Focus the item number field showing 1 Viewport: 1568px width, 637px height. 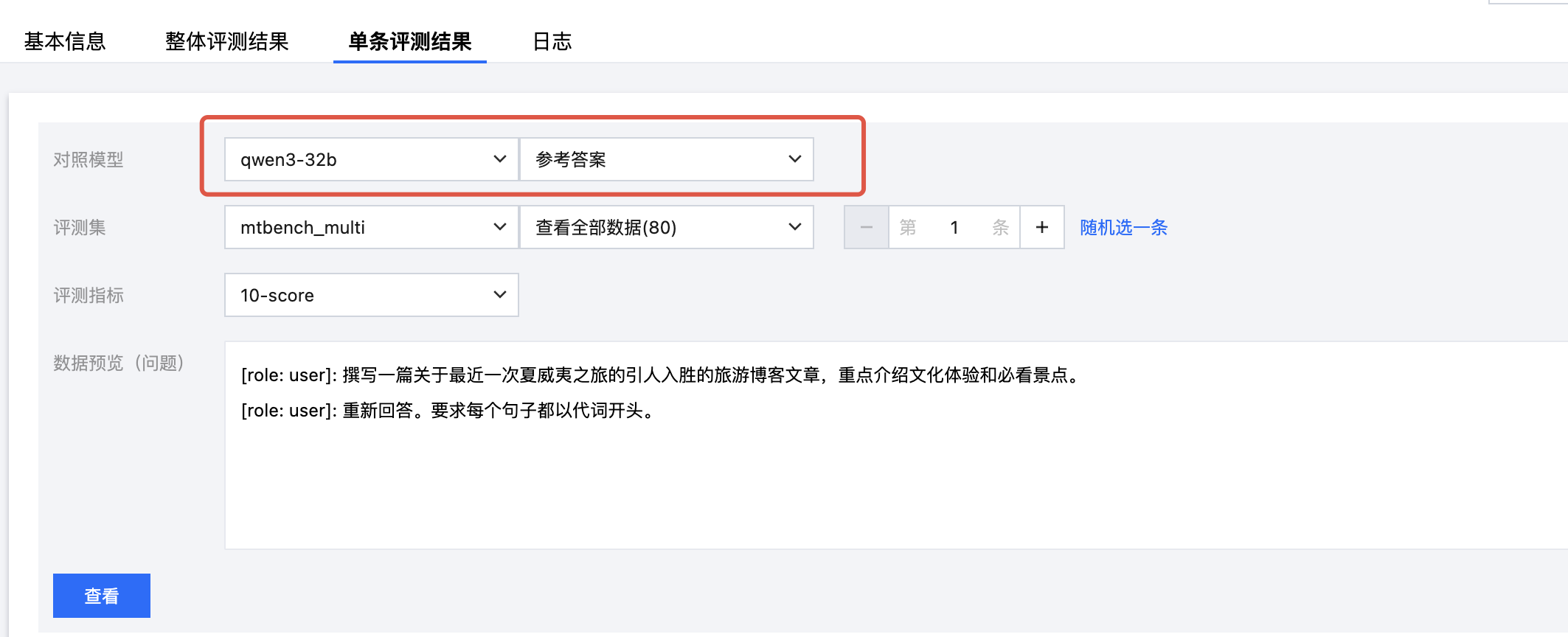[954, 227]
